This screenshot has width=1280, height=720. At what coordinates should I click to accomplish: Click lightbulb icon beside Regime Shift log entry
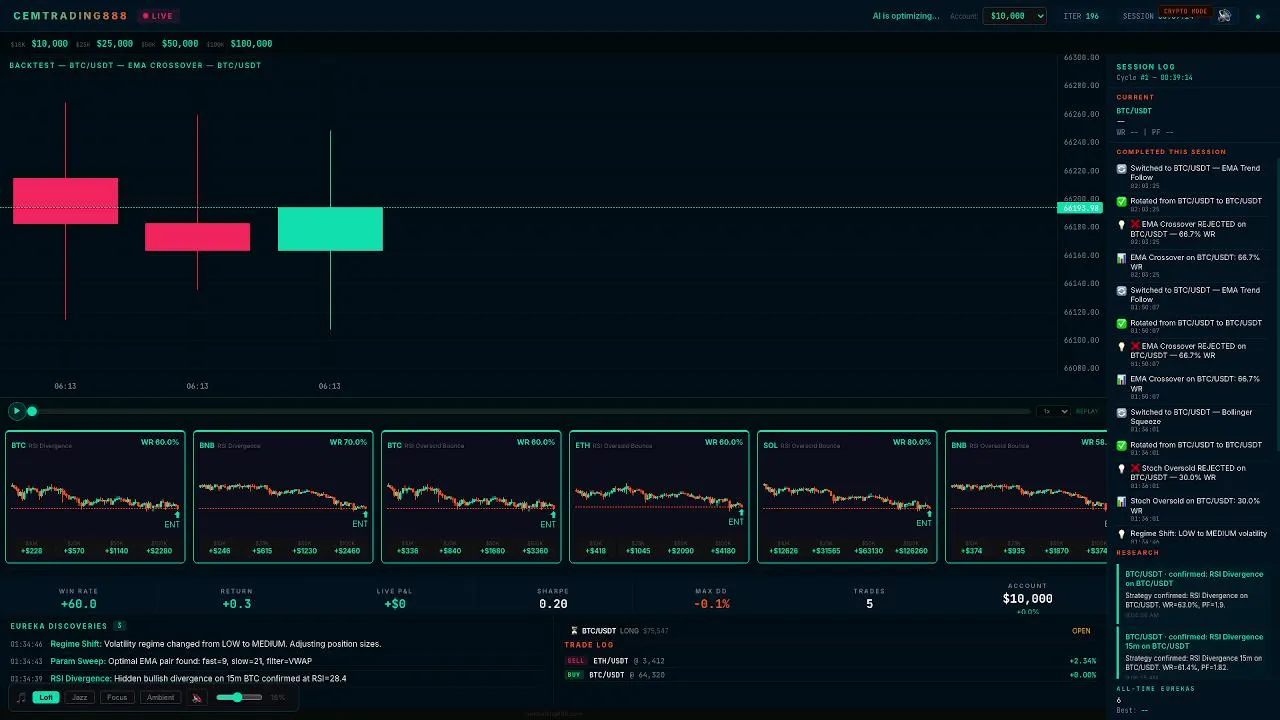tap(1122, 534)
